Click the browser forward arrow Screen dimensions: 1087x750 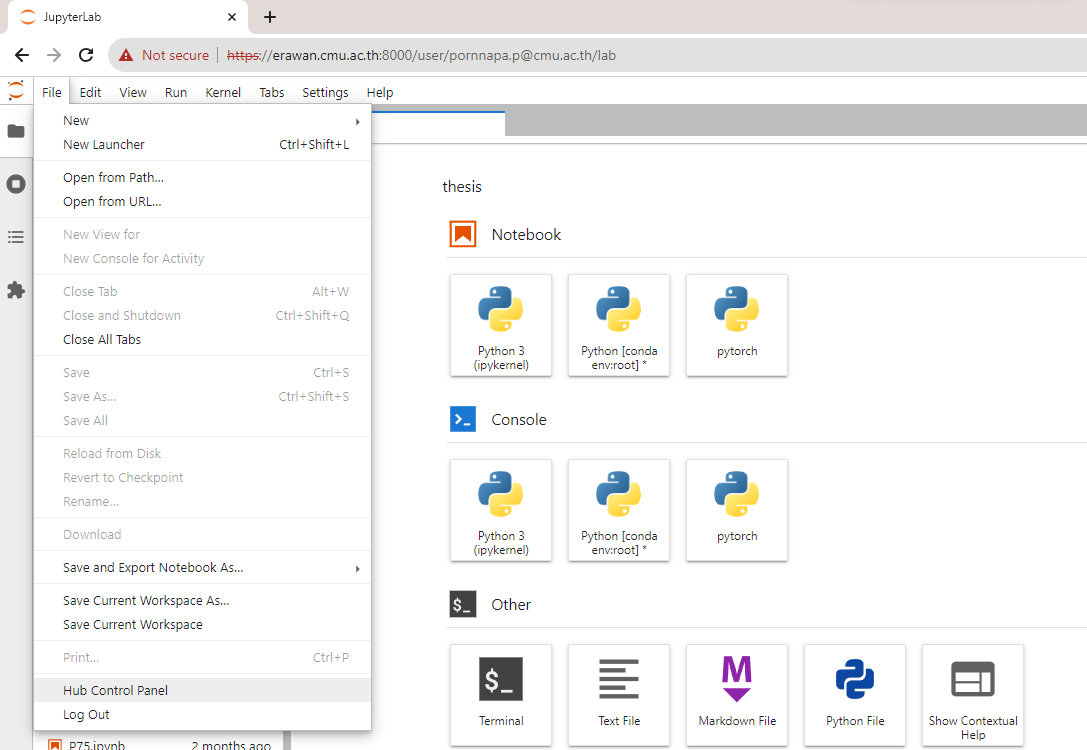(54, 55)
